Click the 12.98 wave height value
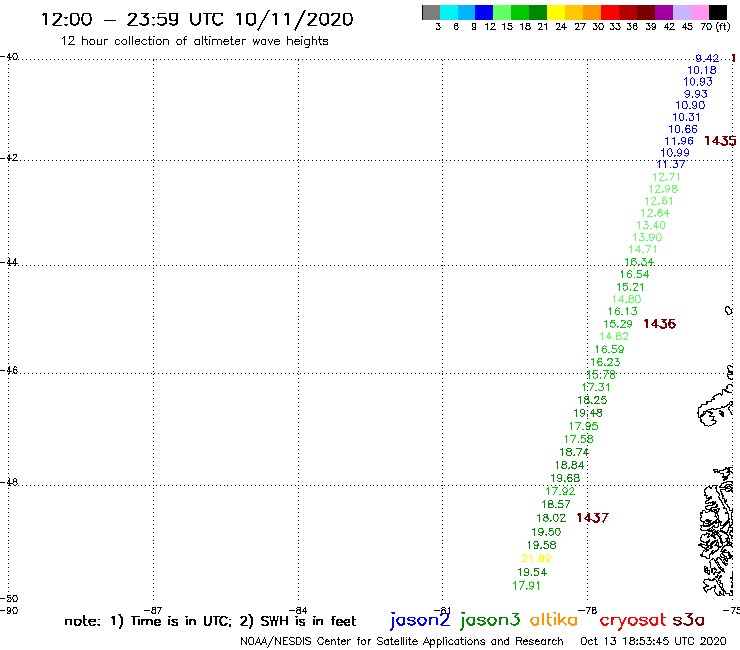The height and width of the screenshot is (650, 740). point(663,189)
